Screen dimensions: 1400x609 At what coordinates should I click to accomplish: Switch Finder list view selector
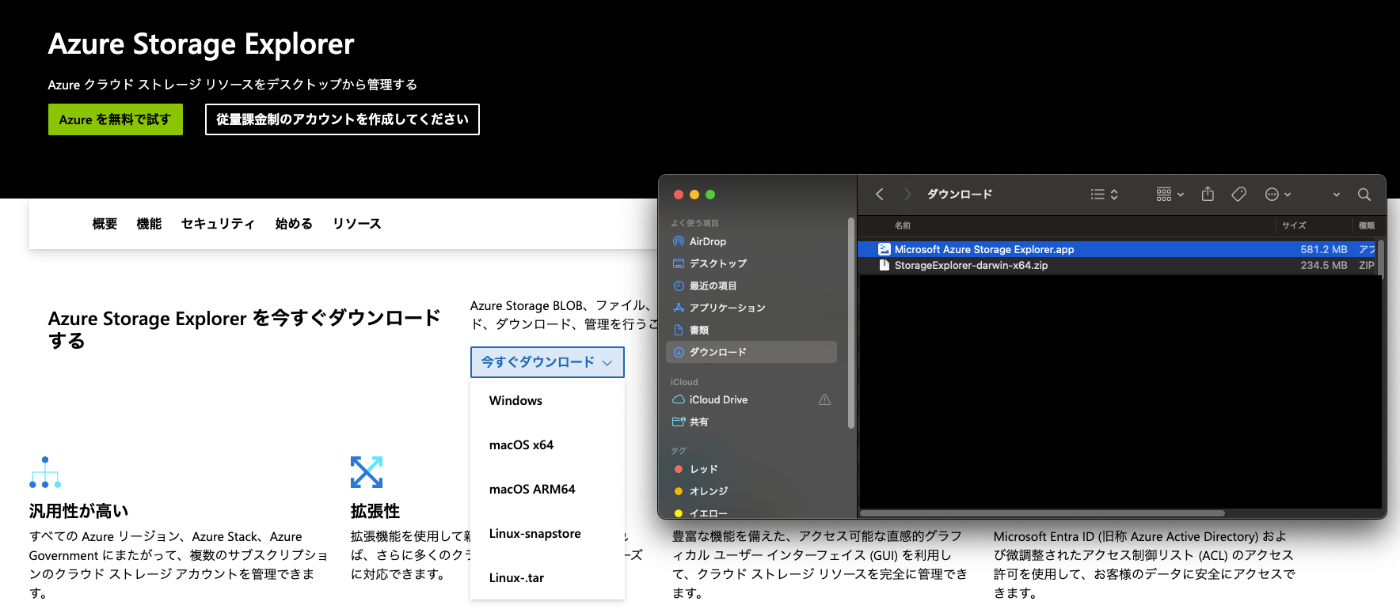coord(1104,194)
